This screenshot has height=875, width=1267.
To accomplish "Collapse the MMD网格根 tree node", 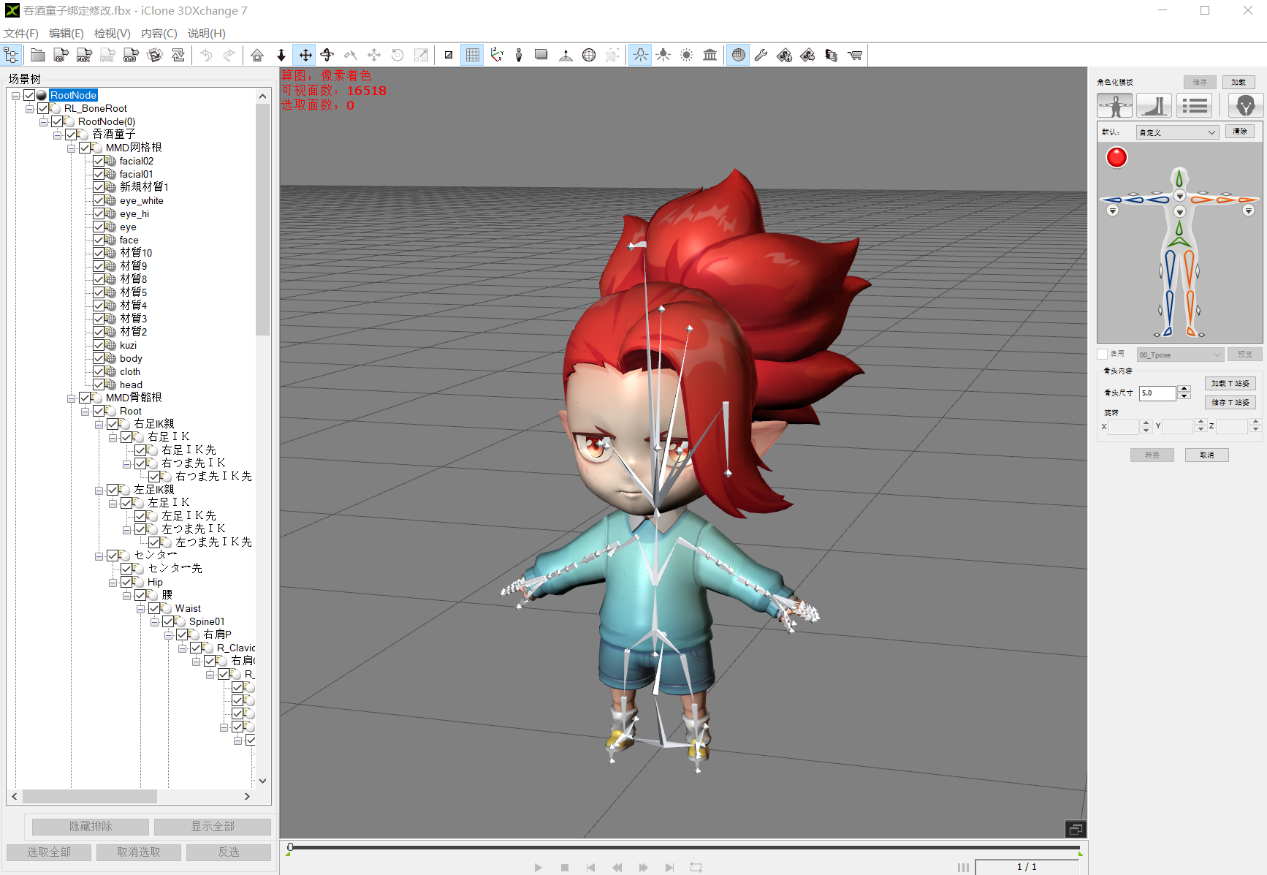I will tap(71, 148).
